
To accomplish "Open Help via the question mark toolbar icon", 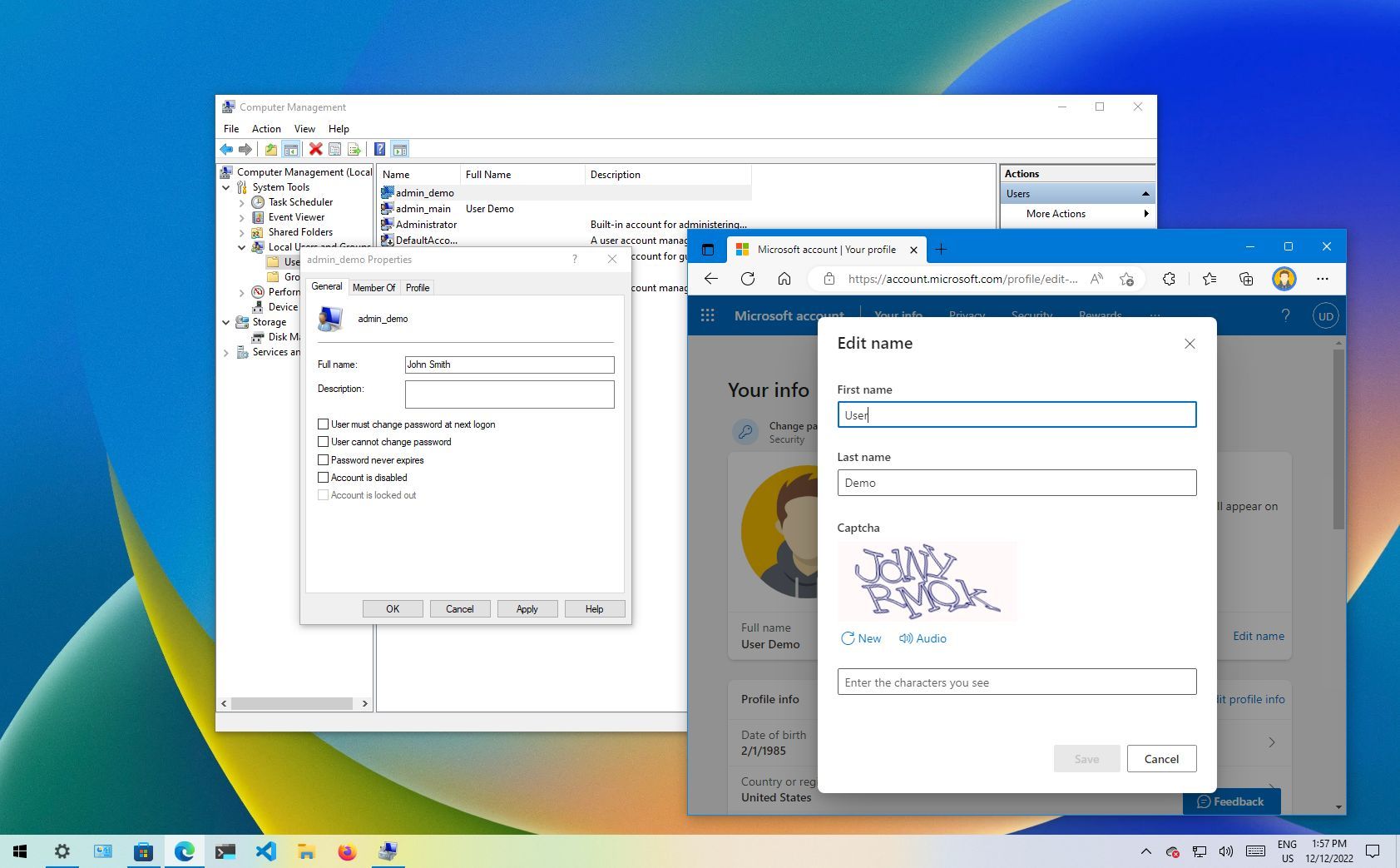I will 380,149.
